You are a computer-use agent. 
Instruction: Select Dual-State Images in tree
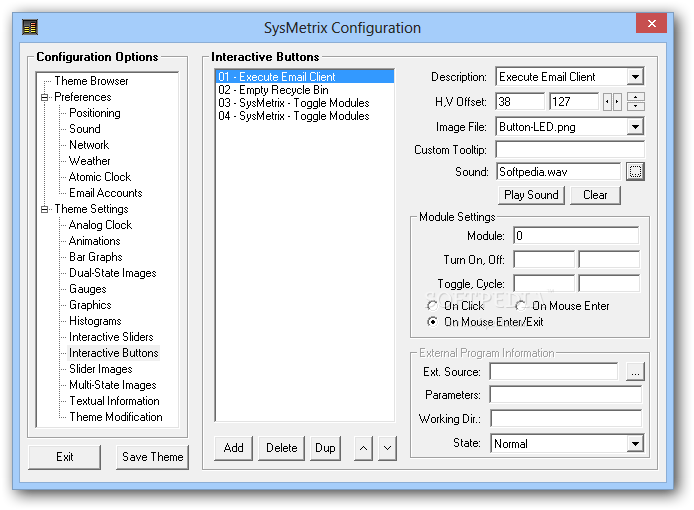113,273
